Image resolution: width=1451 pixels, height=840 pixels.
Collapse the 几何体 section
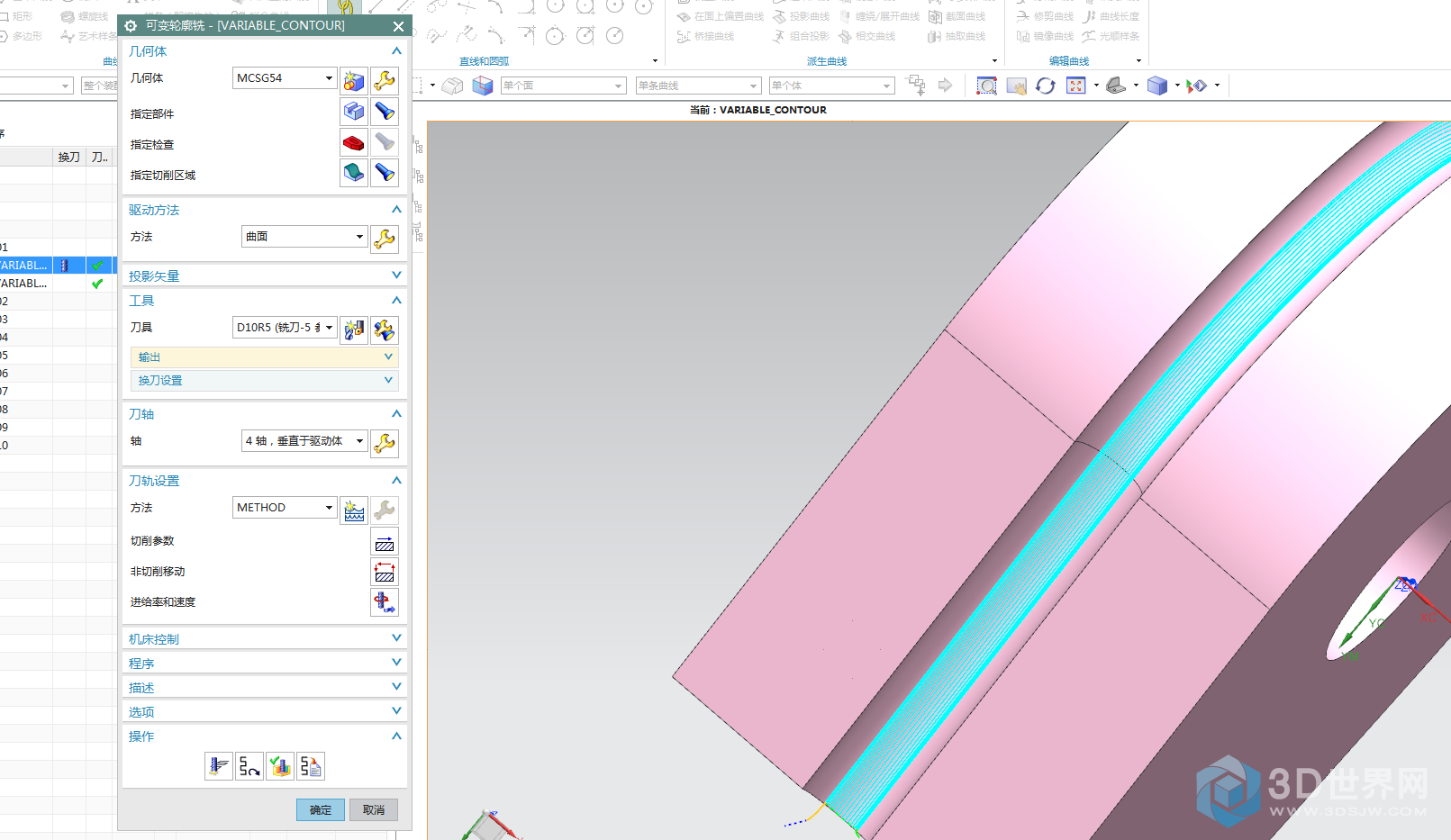(x=396, y=51)
